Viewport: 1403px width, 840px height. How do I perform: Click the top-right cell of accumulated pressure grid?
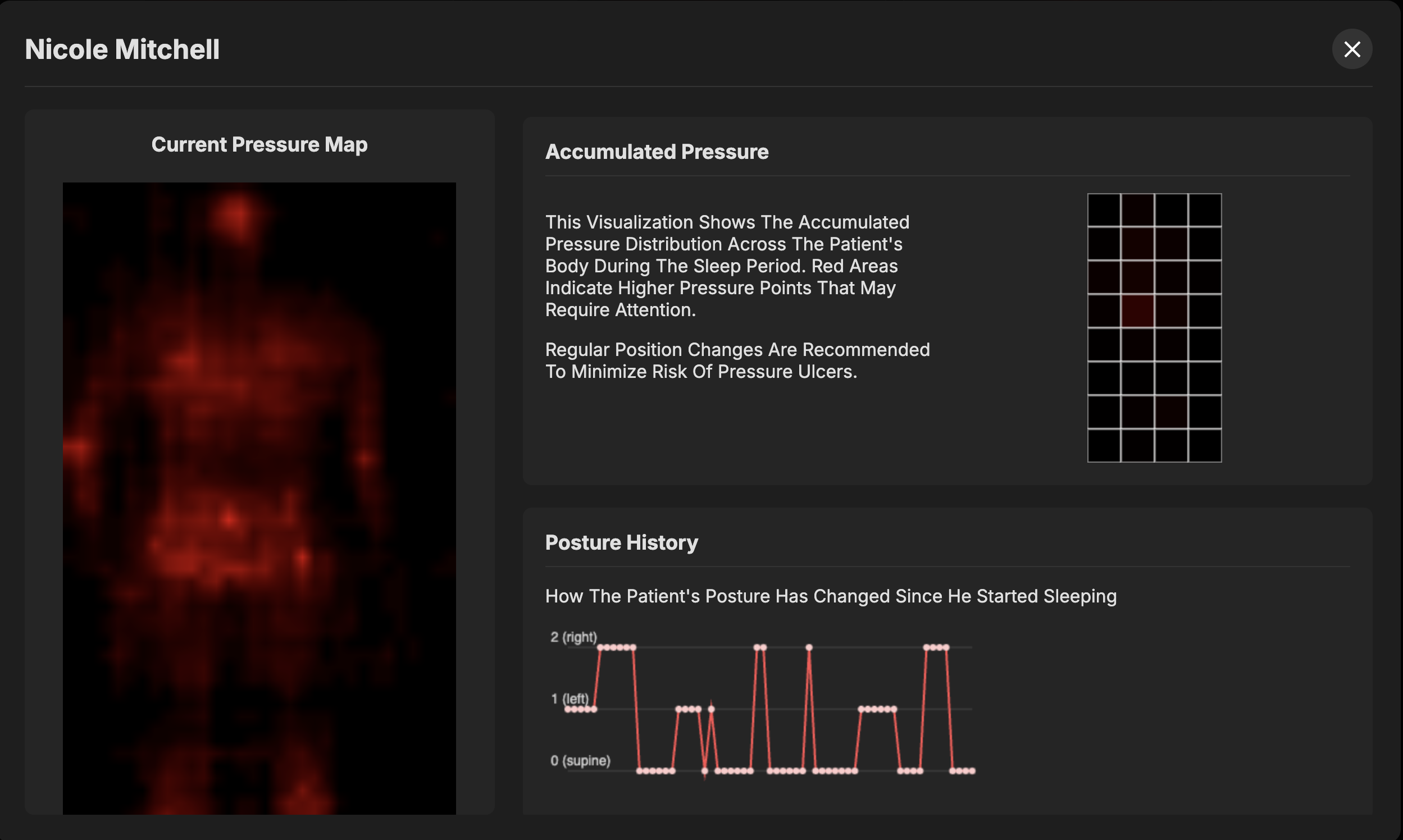[x=1205, y=210]
